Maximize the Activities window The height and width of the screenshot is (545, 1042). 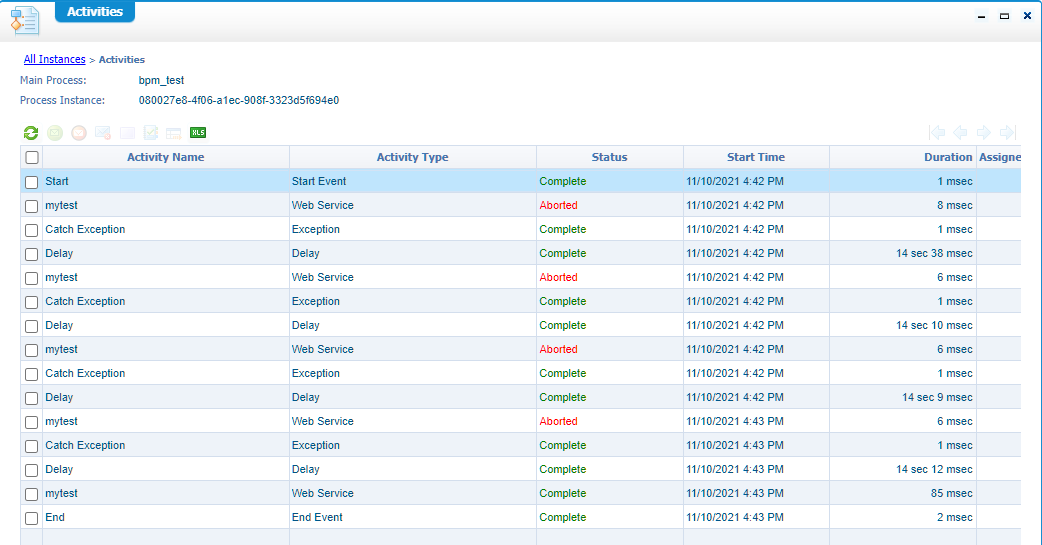tap(1004, 16)
